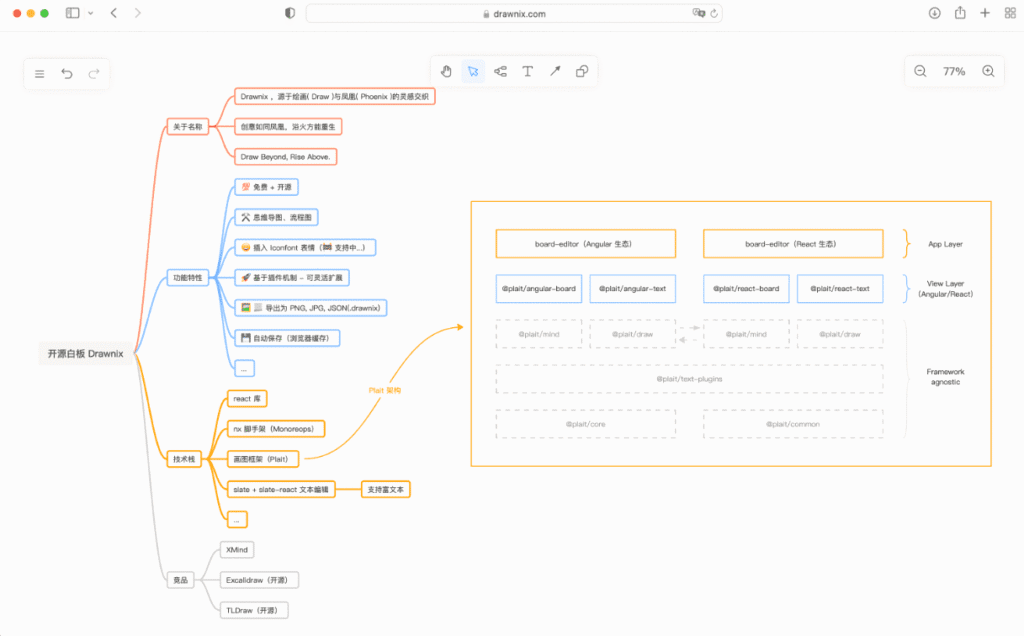The image size is (1024, 636).
Task: Pick the Arrow line tool
Action: click(555, 71)
